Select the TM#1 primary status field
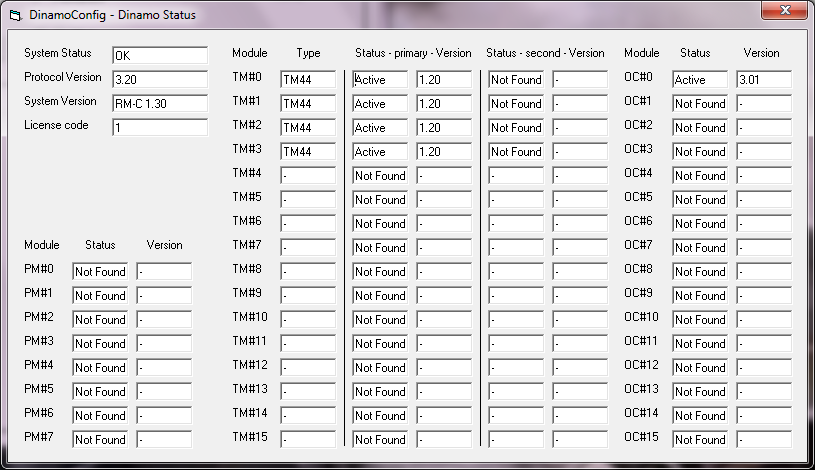Screen dimensions: 815x470 (x=380, y=104)
